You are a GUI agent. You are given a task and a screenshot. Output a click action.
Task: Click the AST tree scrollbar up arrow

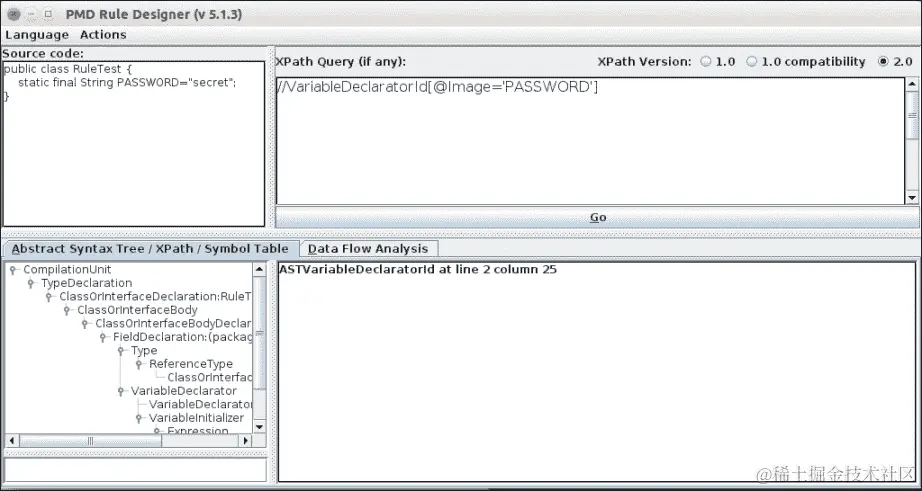259,269
